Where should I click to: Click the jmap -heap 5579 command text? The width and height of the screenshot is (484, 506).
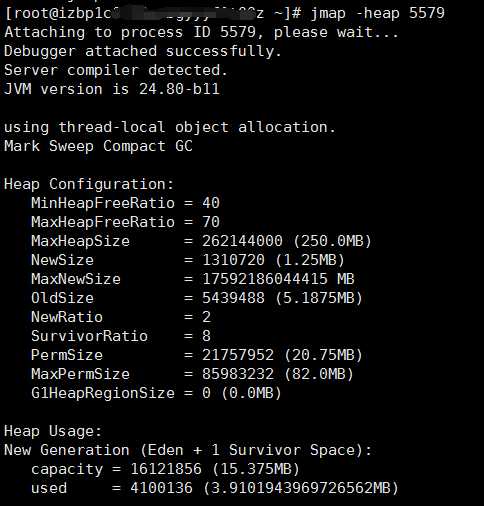coord(378,14)
